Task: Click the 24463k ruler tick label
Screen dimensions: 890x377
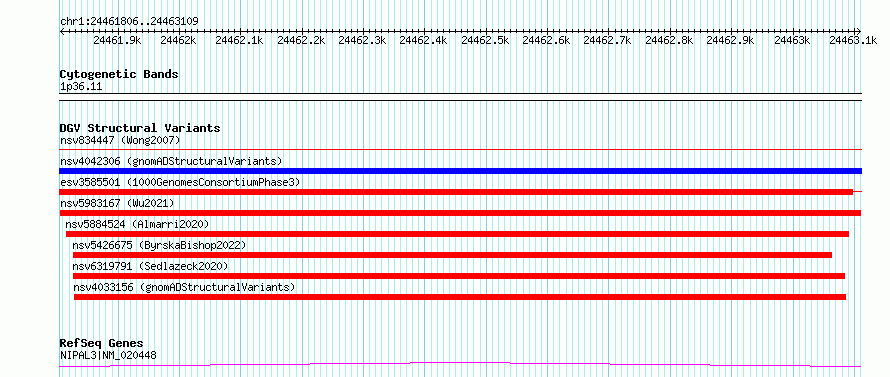Action: (792, 40)
